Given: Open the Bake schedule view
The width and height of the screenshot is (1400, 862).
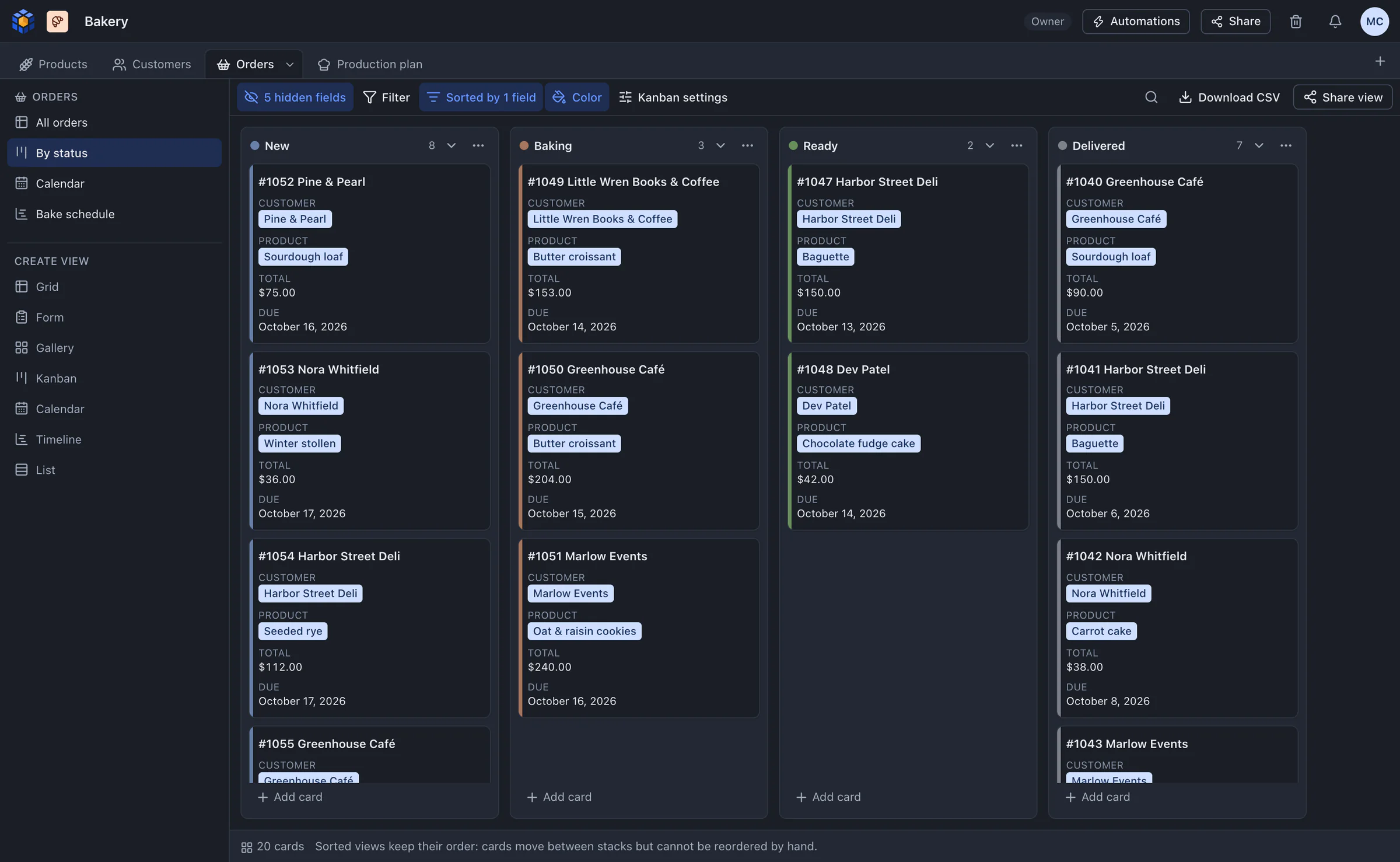Looking at the screenshot, I should pyautogui.click(x=114, y=214).
